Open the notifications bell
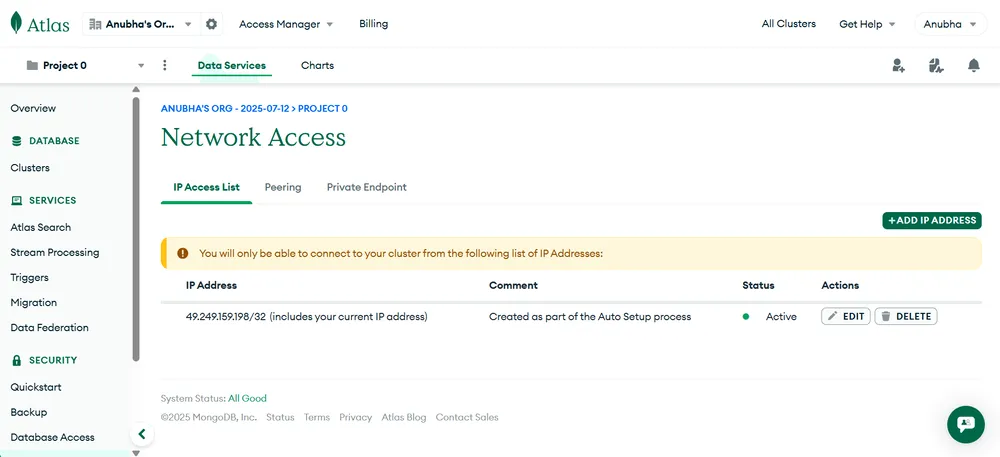The image size is (1000, 457). point(973,66)
